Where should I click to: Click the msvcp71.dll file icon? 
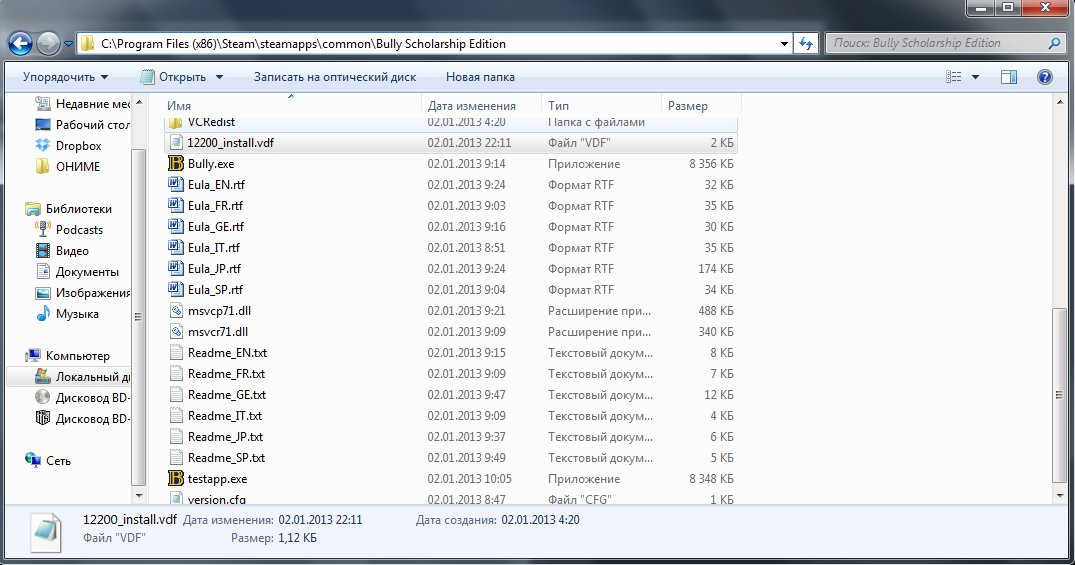click(x=176, y=311)
